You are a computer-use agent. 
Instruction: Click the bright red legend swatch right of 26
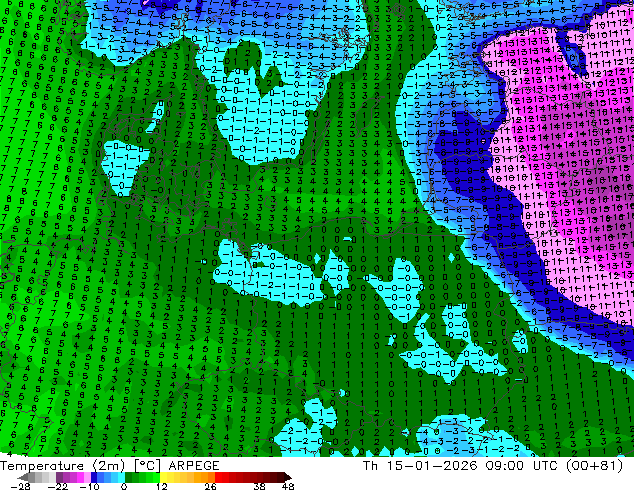[x=218, y=477]
